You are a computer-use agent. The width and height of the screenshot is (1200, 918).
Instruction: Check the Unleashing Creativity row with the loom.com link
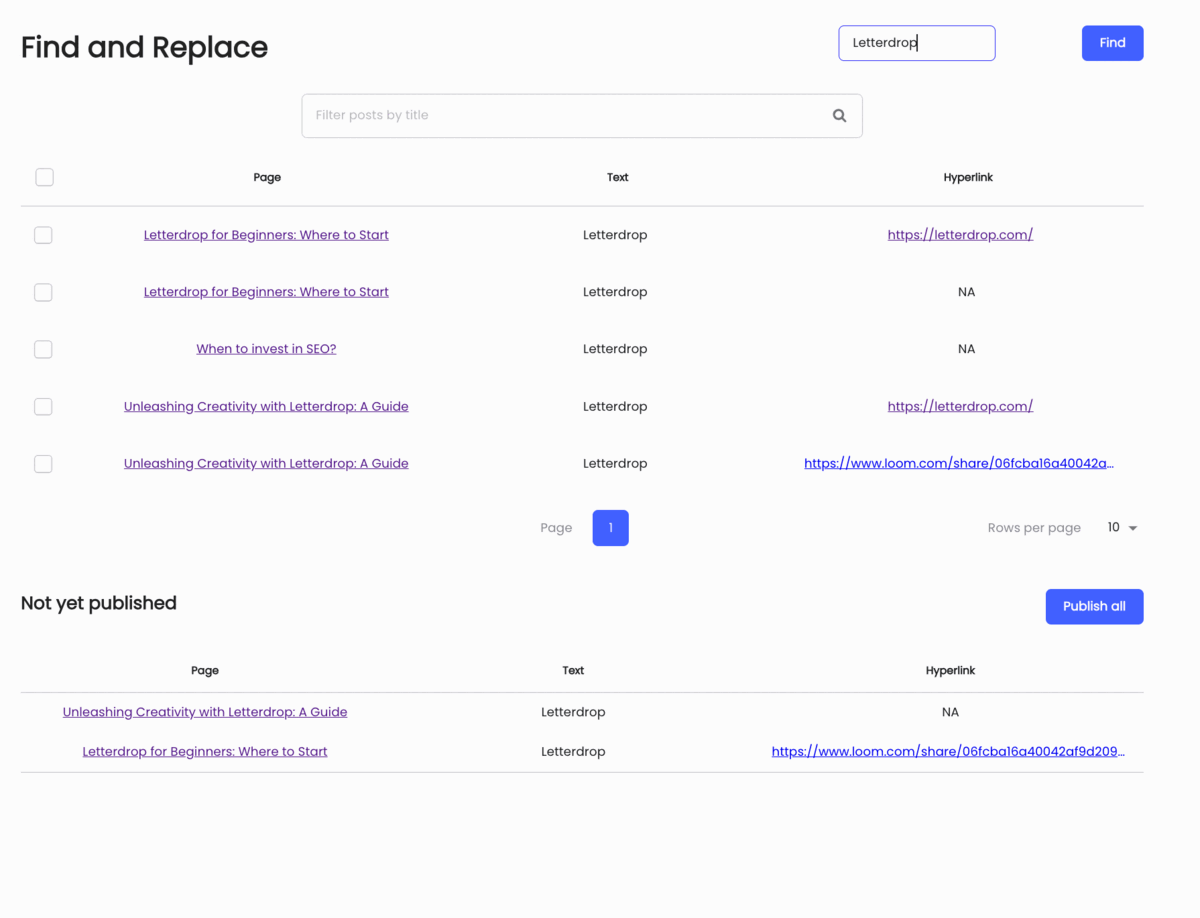43,464
